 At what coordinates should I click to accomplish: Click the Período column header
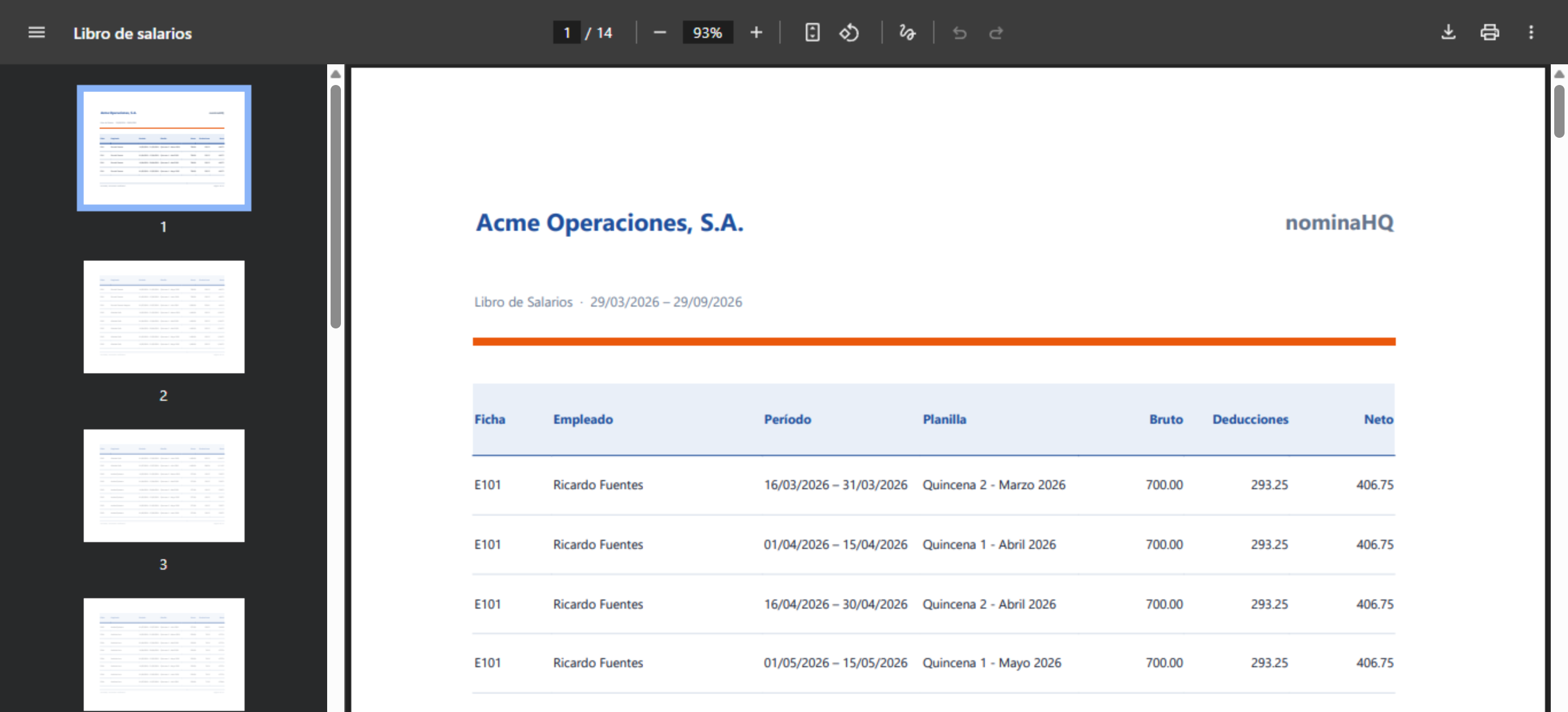click(x=787, y=419)
